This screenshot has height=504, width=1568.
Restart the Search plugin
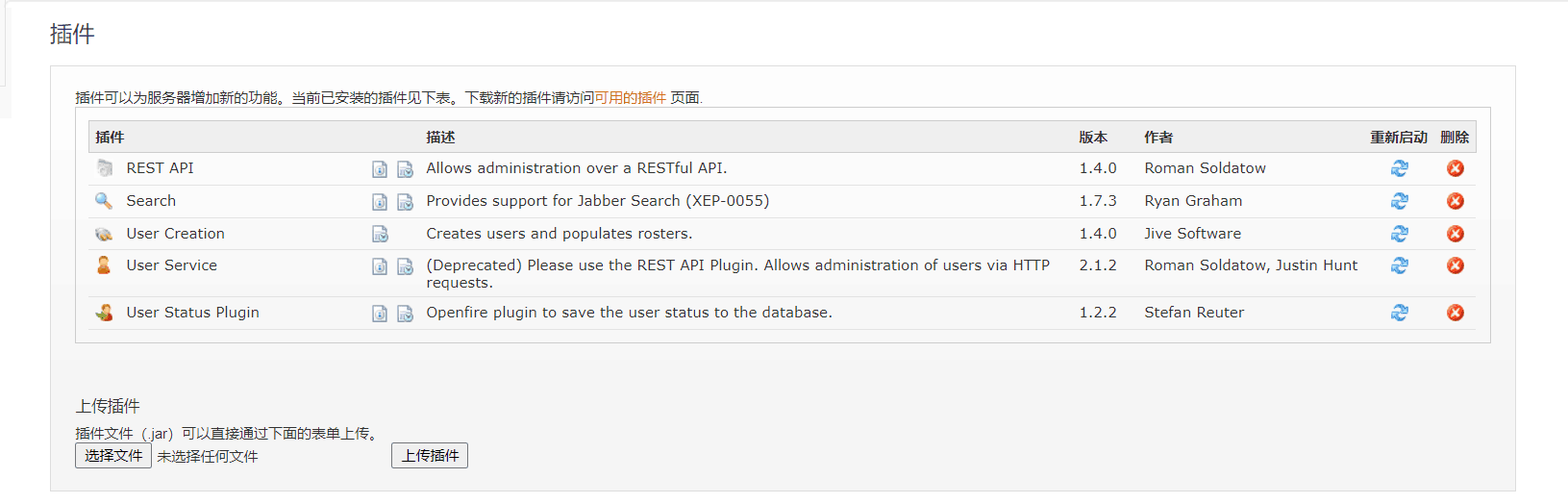pyautogui.click(x=1399, y=201)
